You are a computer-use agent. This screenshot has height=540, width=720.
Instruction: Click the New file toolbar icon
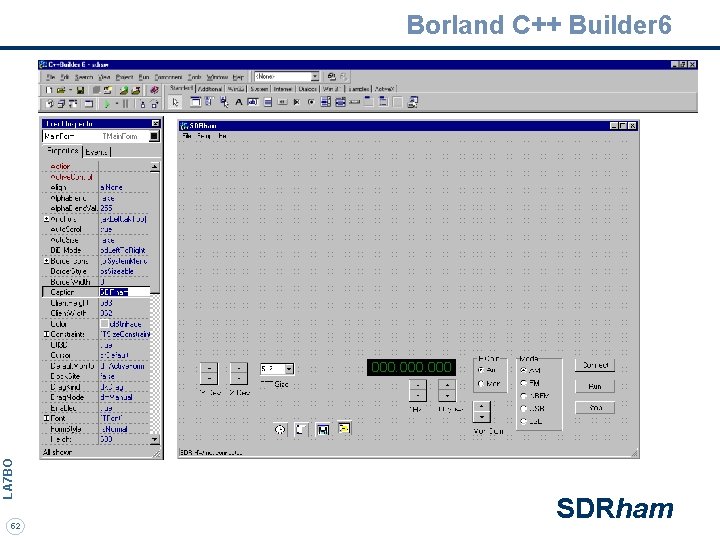49,90
